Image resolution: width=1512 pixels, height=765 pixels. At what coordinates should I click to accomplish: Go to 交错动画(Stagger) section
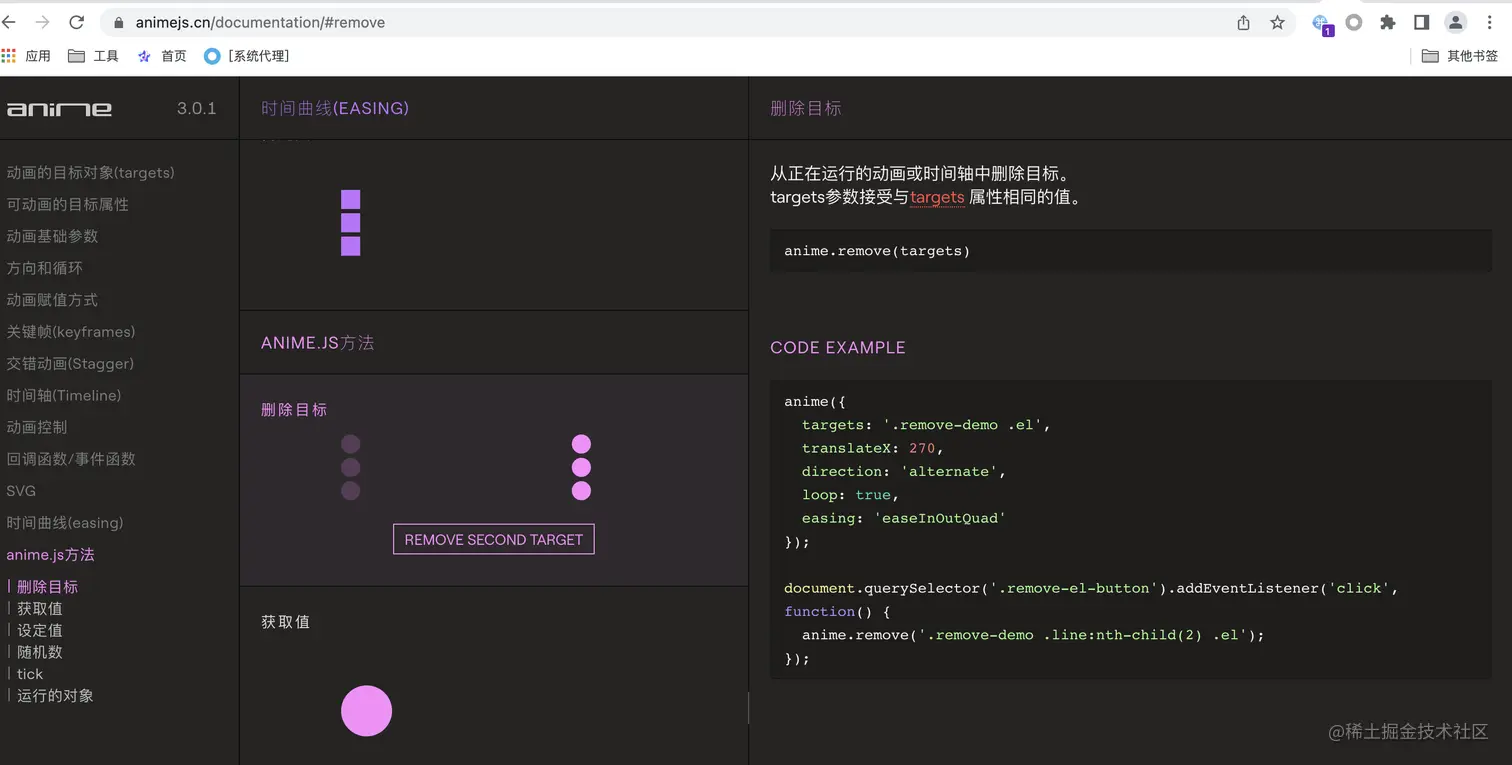70,364
